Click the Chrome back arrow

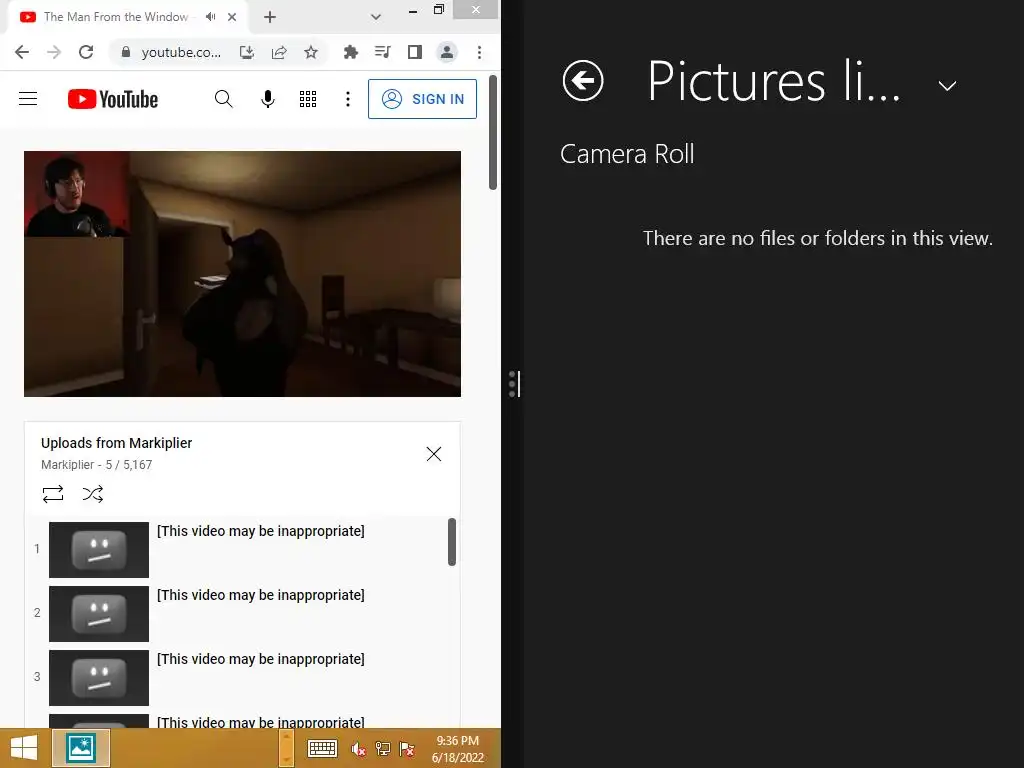(22, 52)
